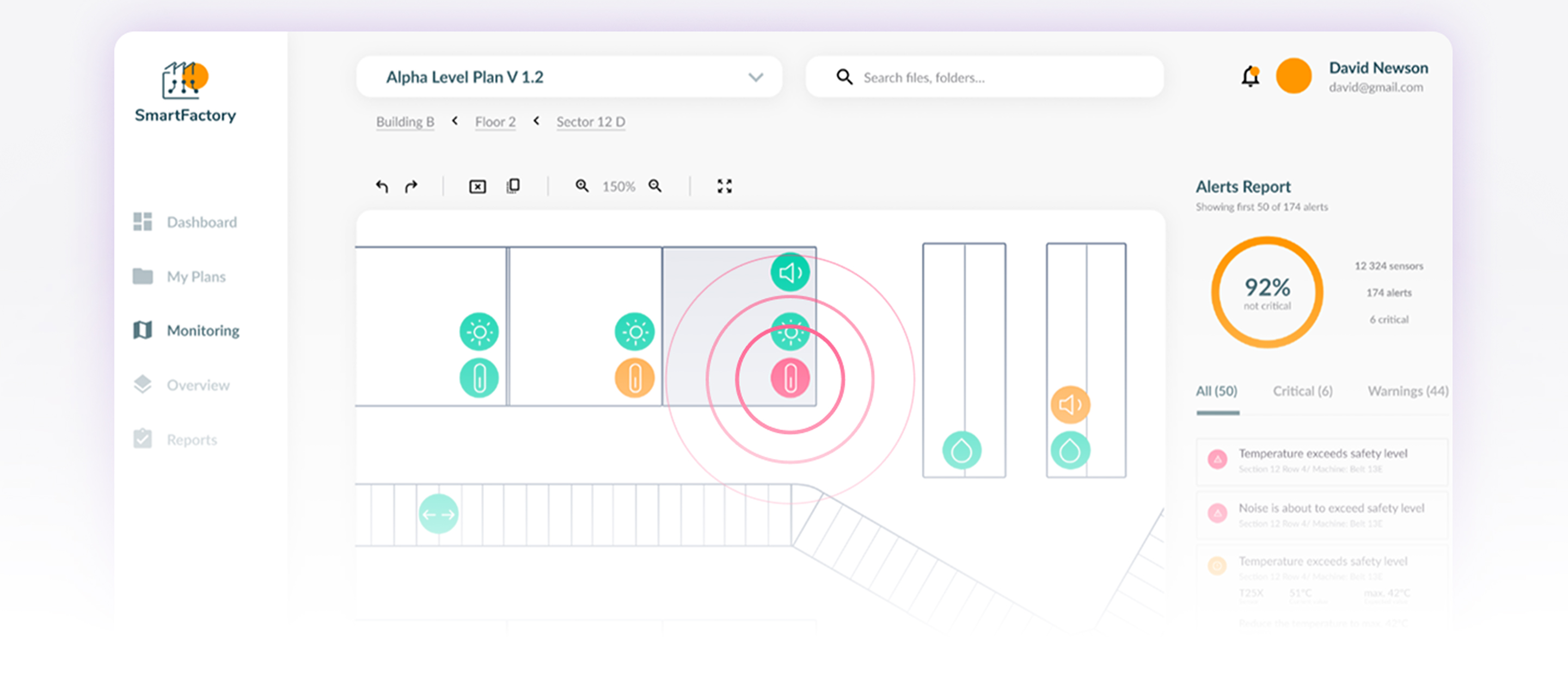Select the orange thermometer sensor
This screenshot has width=1568, height=677.
point(634,378)
